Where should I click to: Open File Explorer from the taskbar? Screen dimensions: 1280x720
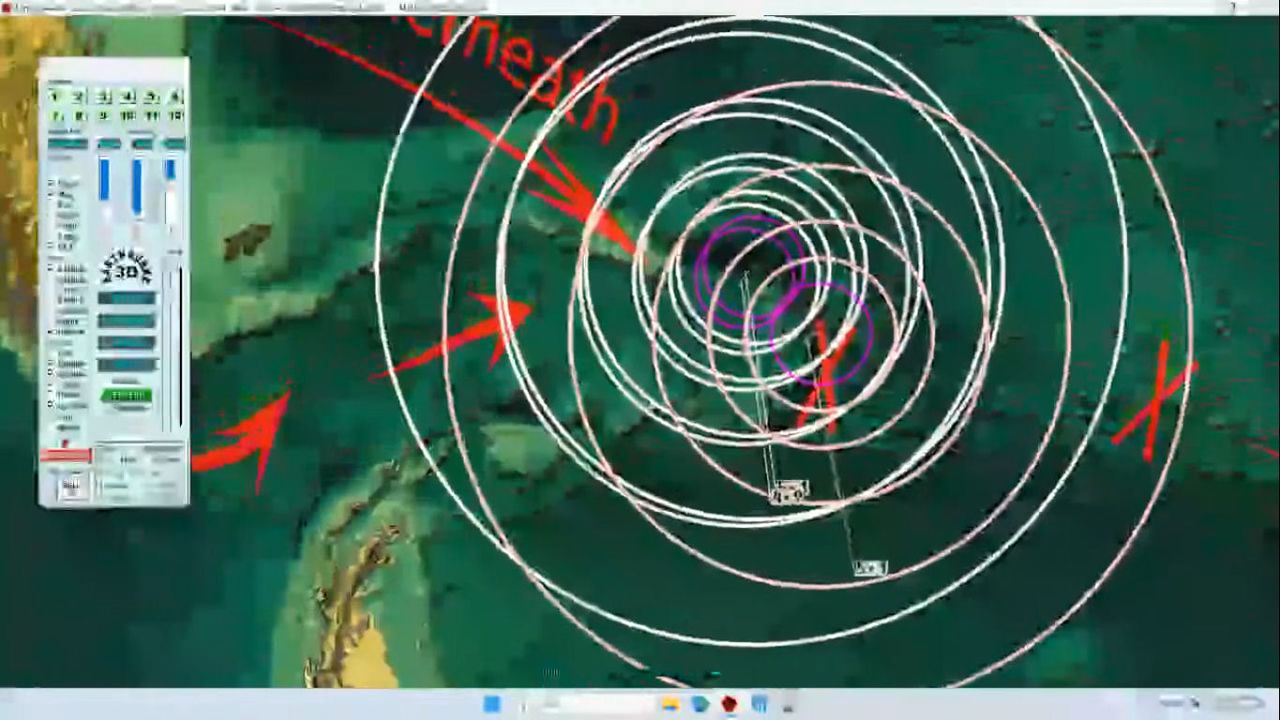(670, 704)
